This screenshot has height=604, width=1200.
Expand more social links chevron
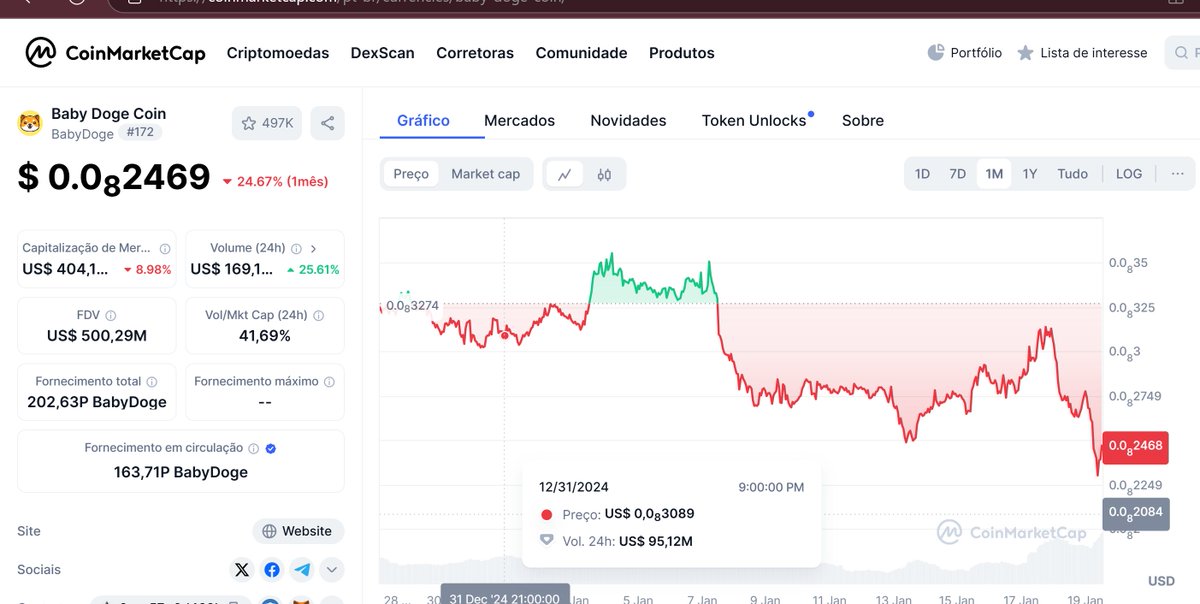click(332, 570)
